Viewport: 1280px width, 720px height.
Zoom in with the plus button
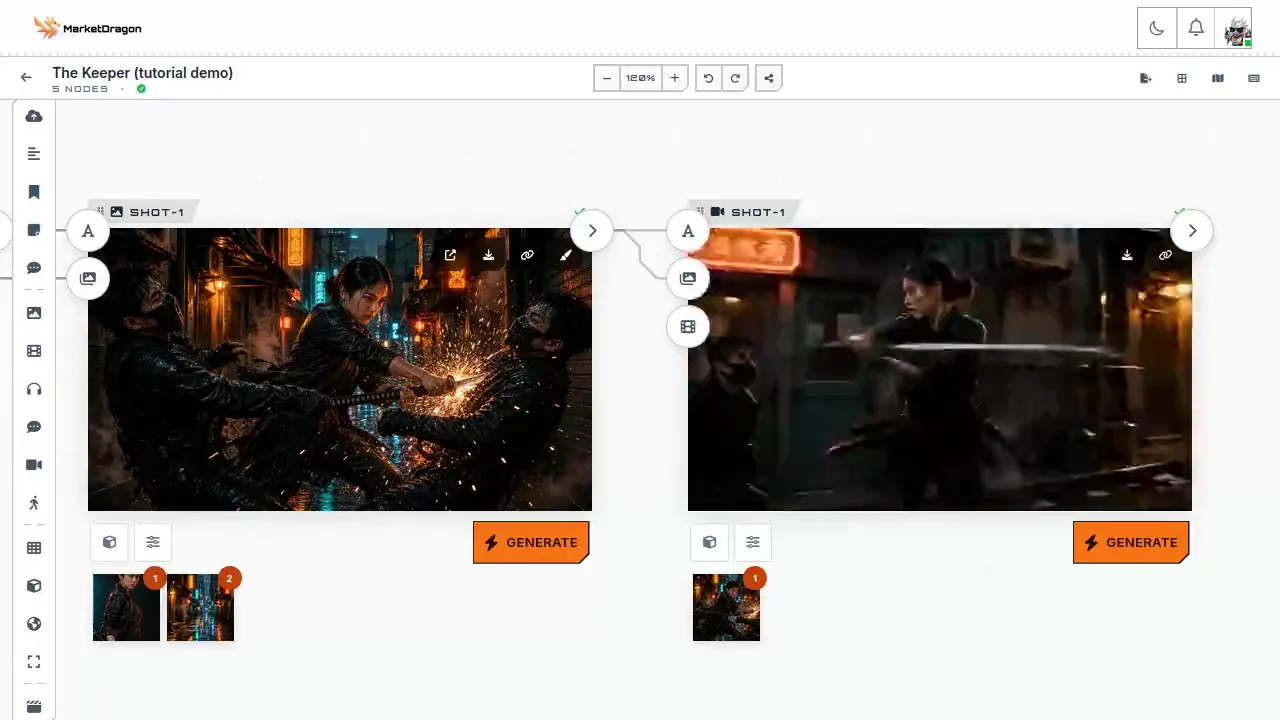coord(675,78)
